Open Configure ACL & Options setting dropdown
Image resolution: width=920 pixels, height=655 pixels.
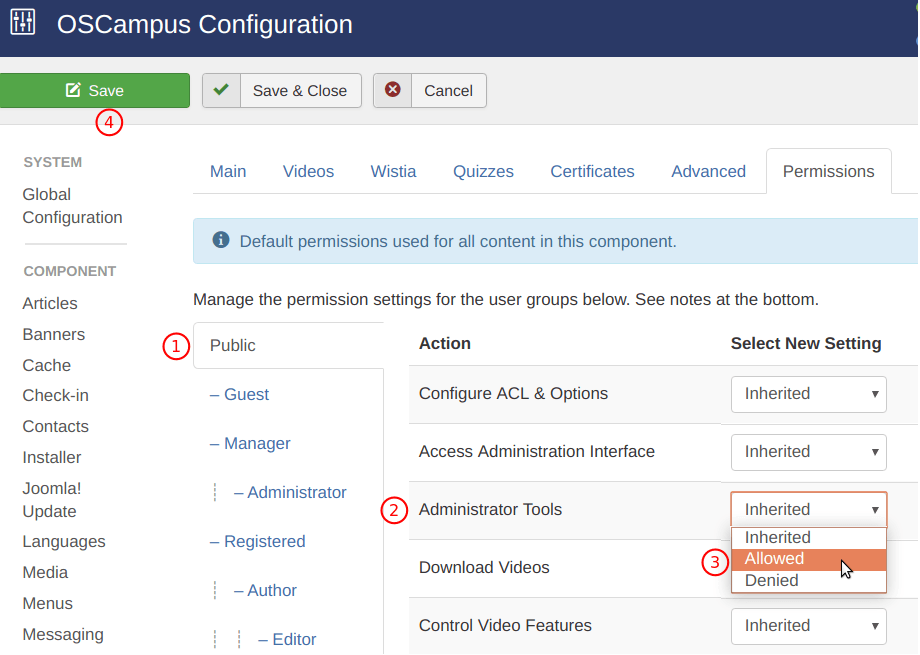click(809, 394)
